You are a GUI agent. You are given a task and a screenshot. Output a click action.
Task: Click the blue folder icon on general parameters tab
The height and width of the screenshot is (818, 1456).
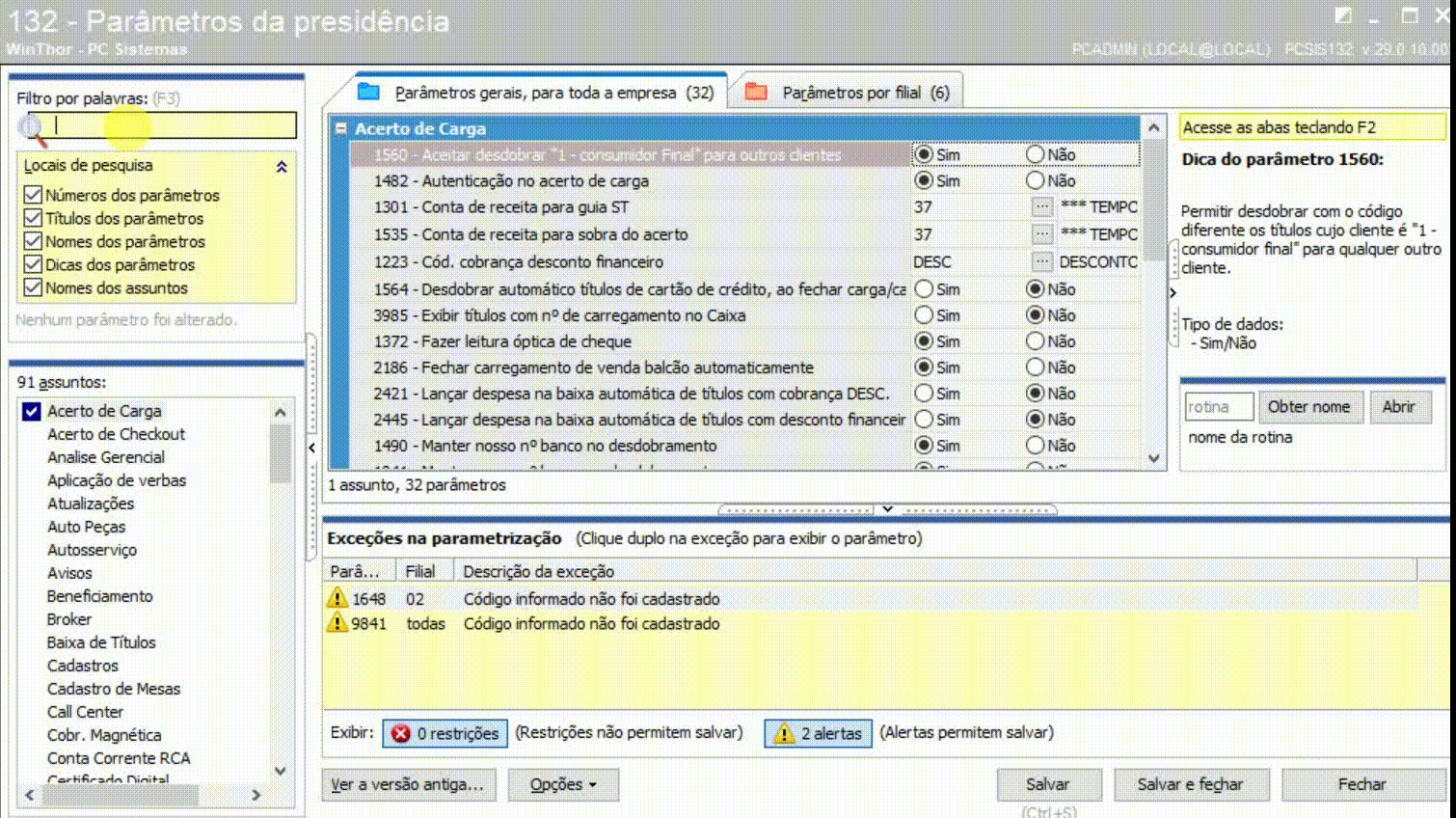368,92
